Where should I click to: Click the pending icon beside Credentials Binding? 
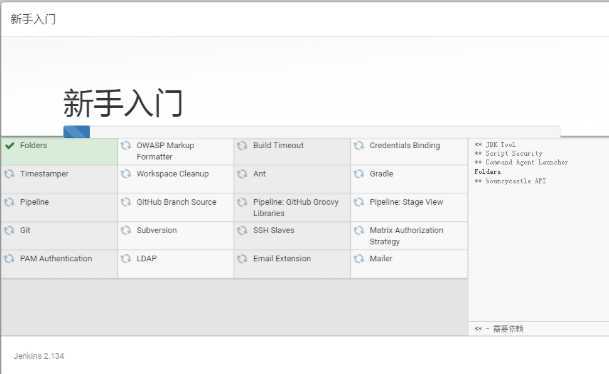(358, 146)
